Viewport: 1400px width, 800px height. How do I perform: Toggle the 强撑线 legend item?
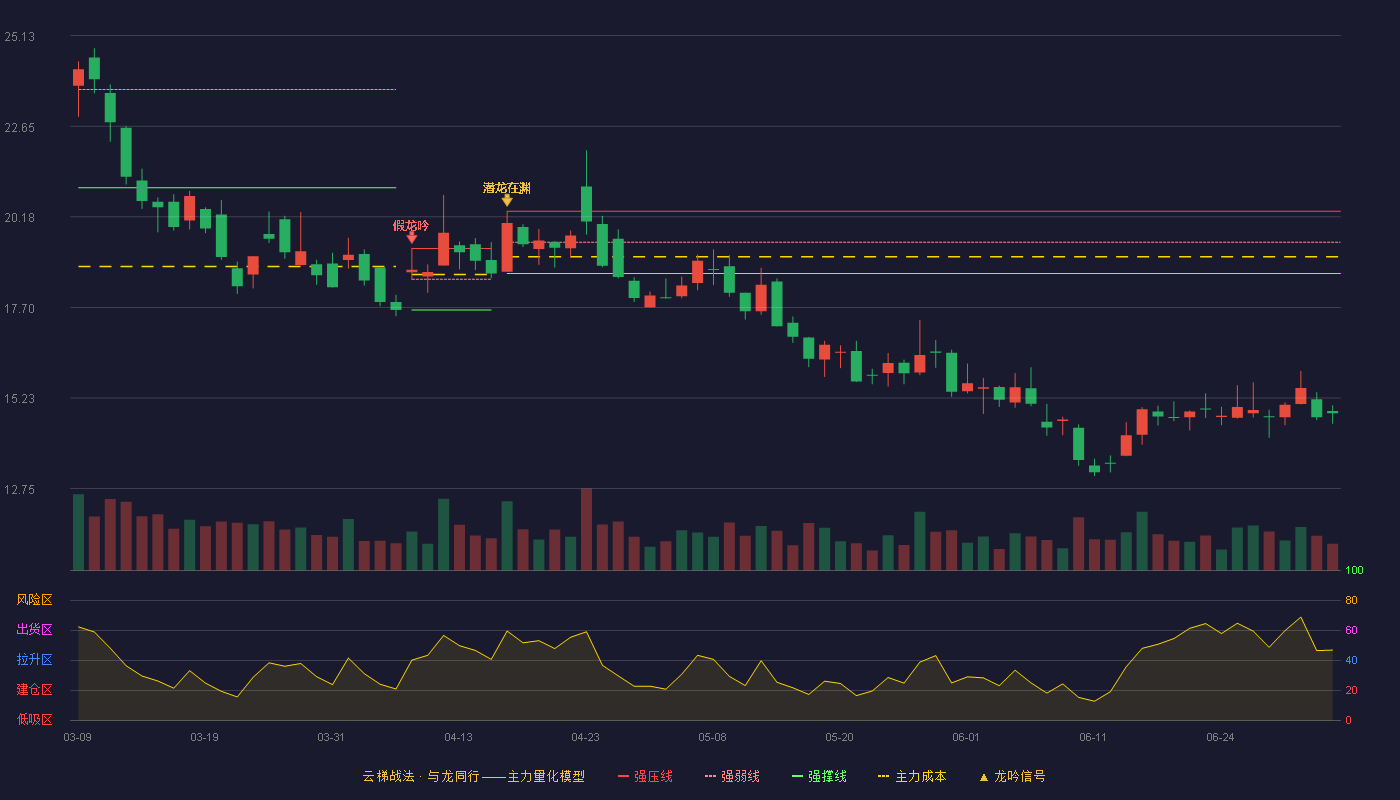(819, 776)
